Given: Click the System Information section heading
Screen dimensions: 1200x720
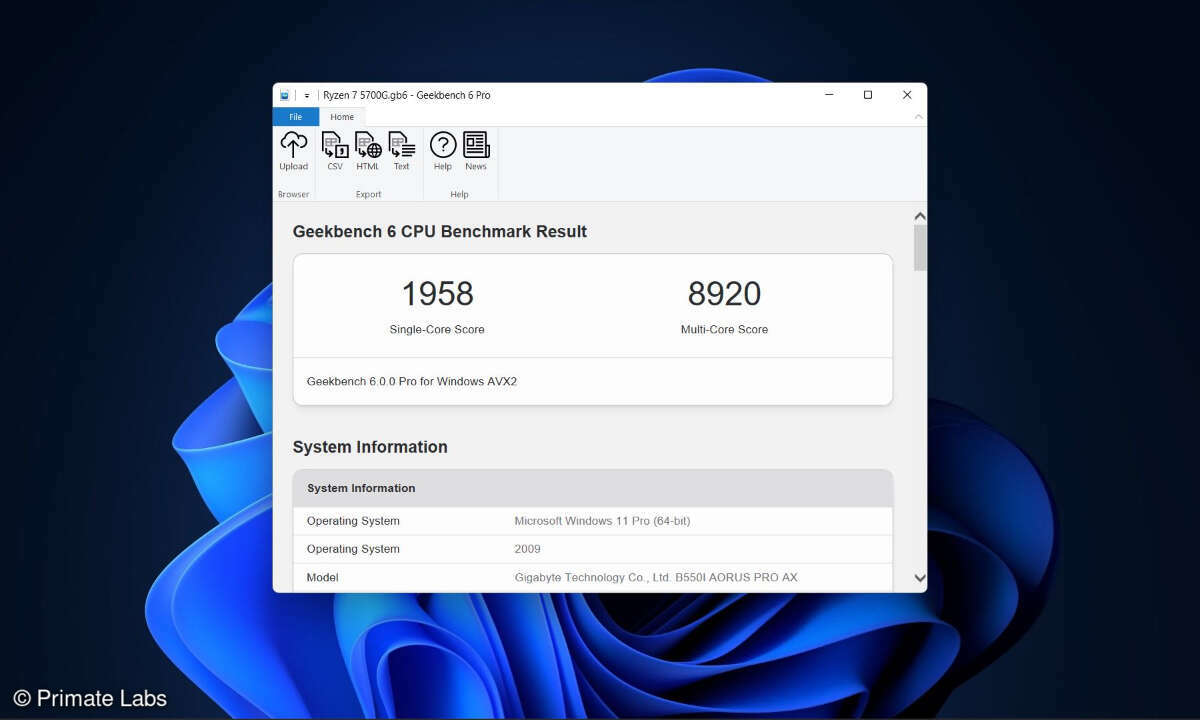Looking at the screenshot, I should tap(370, 447).
